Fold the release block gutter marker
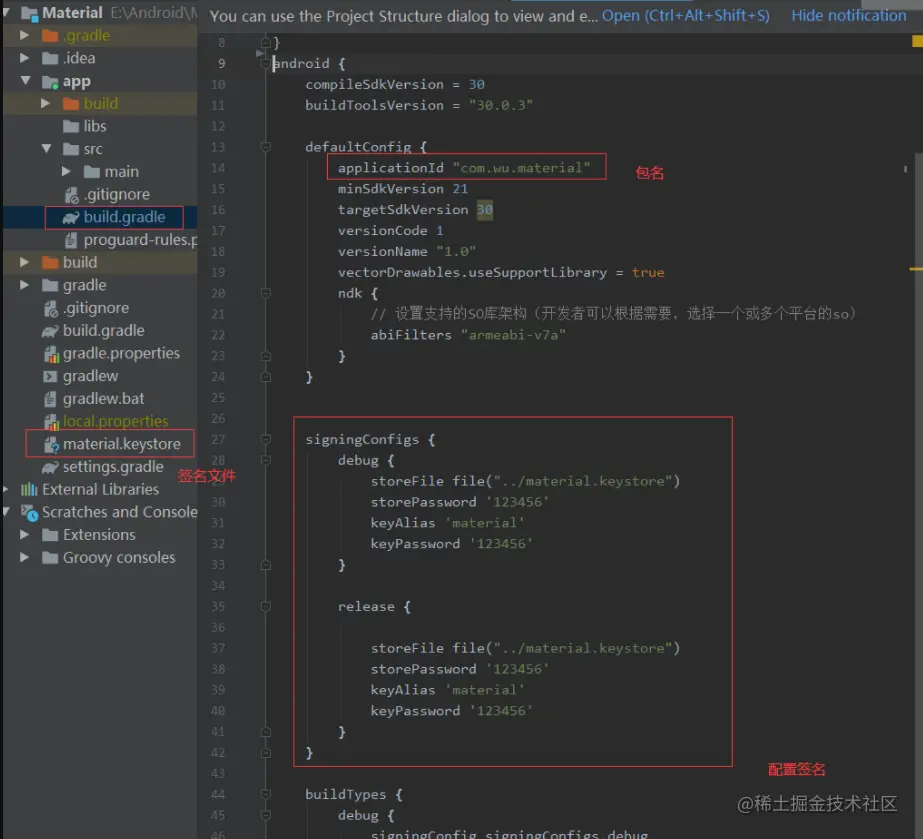 click(265, 606)
